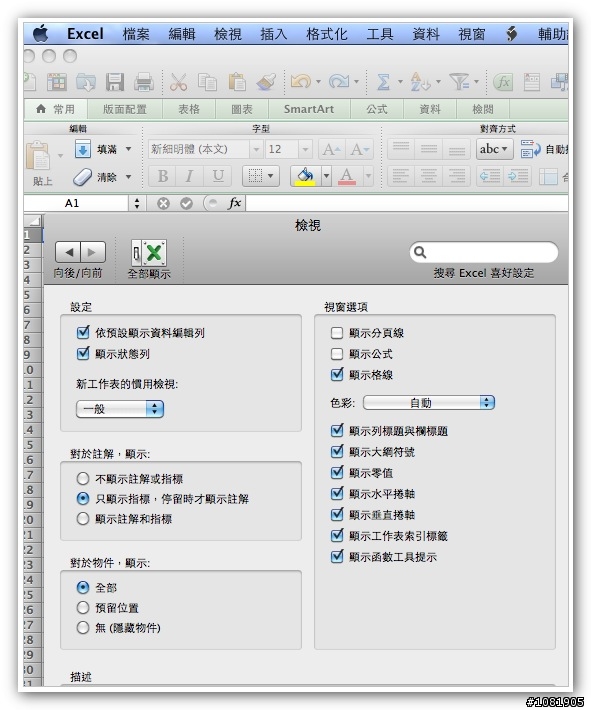Open the fill color dropdown arrow
The image size is (591, 710).
[x=327, y=176]
